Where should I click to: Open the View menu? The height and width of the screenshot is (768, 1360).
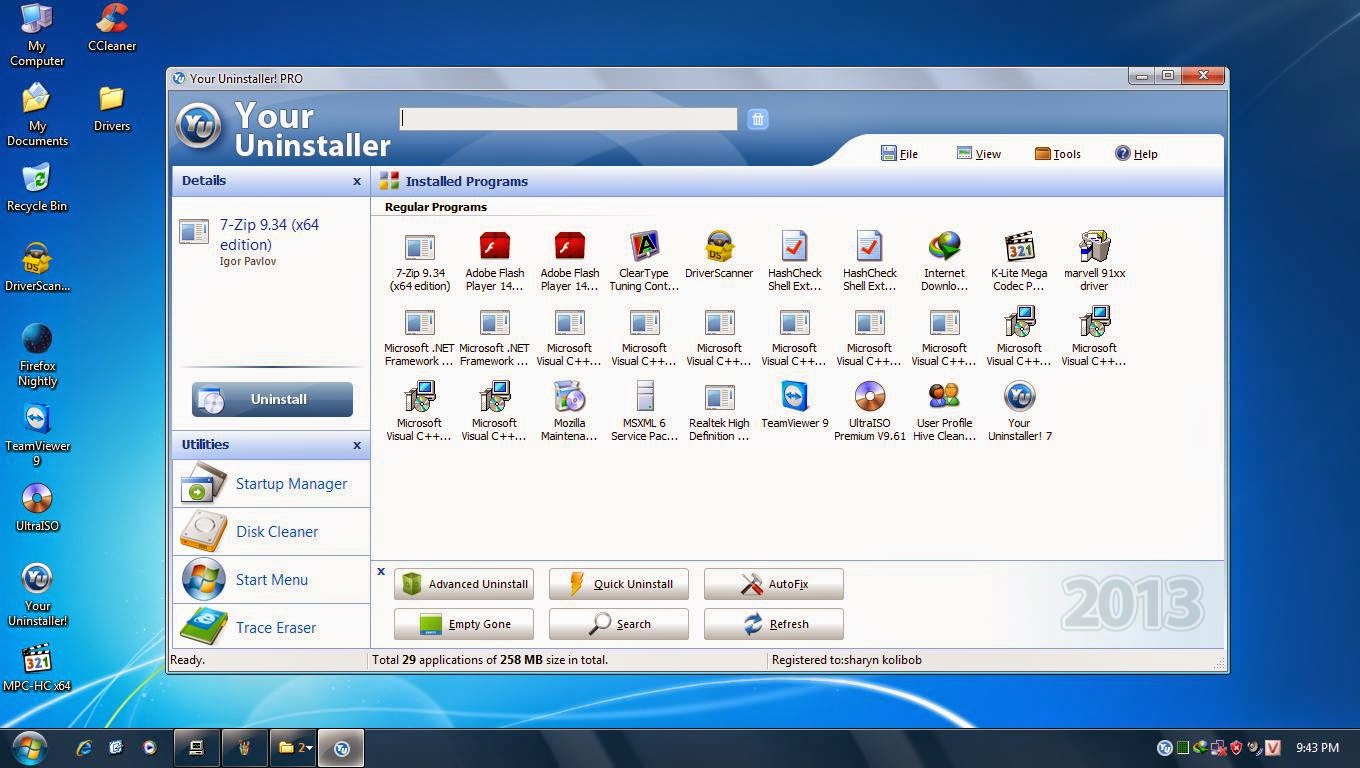point(979,154)
